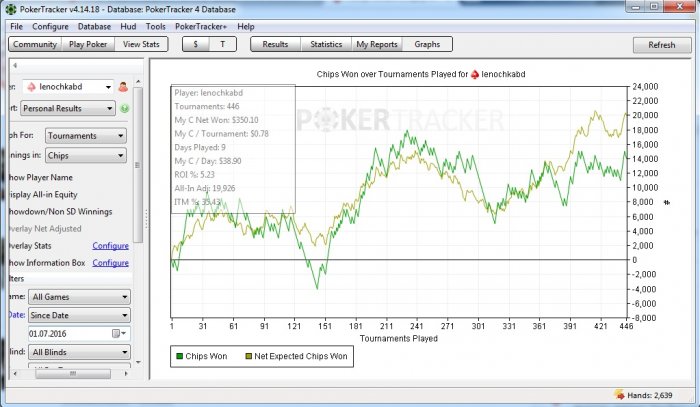Switch to the Play Poker tab

88,44
